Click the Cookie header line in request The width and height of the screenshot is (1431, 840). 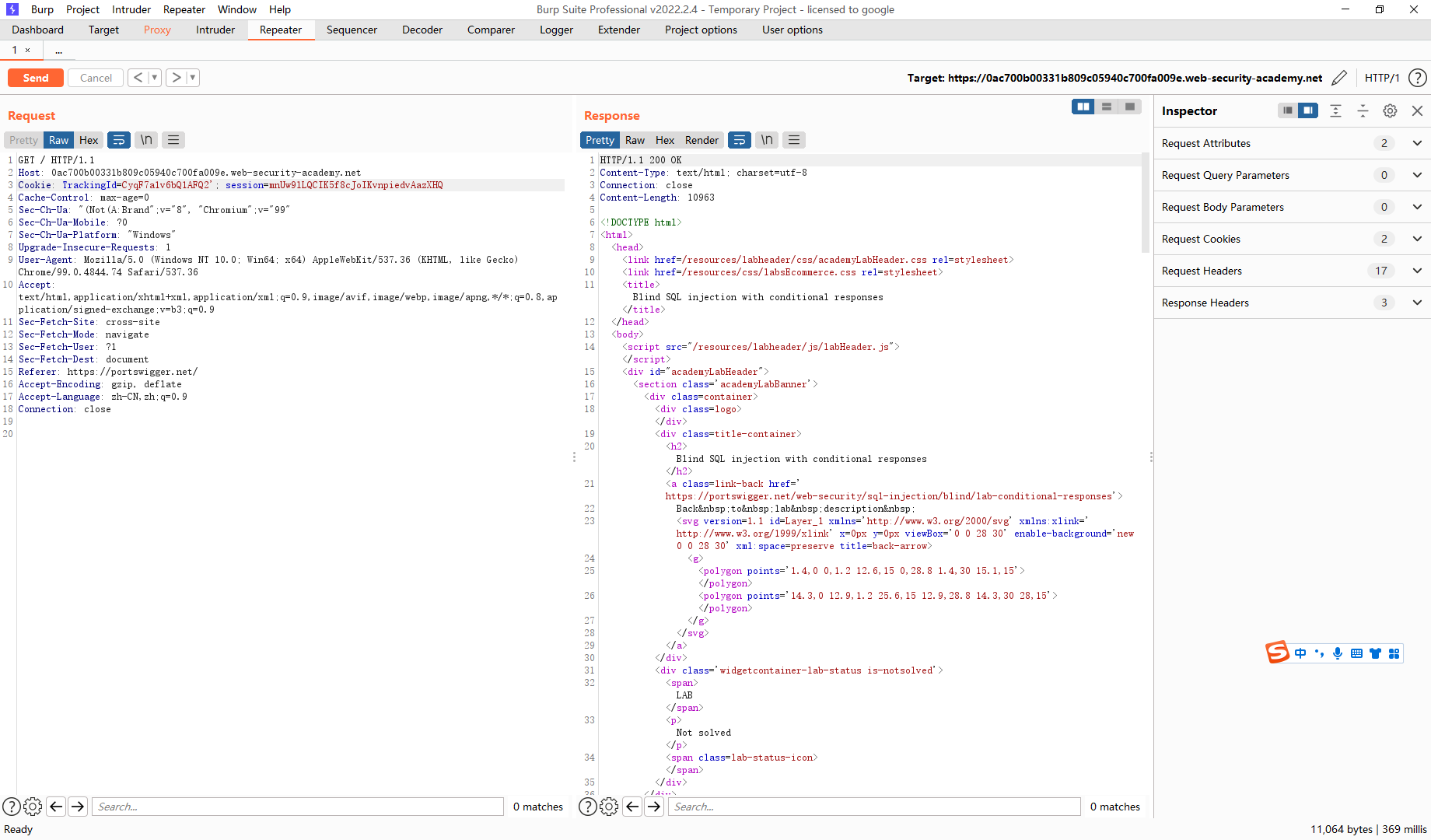tap(291, 185)
